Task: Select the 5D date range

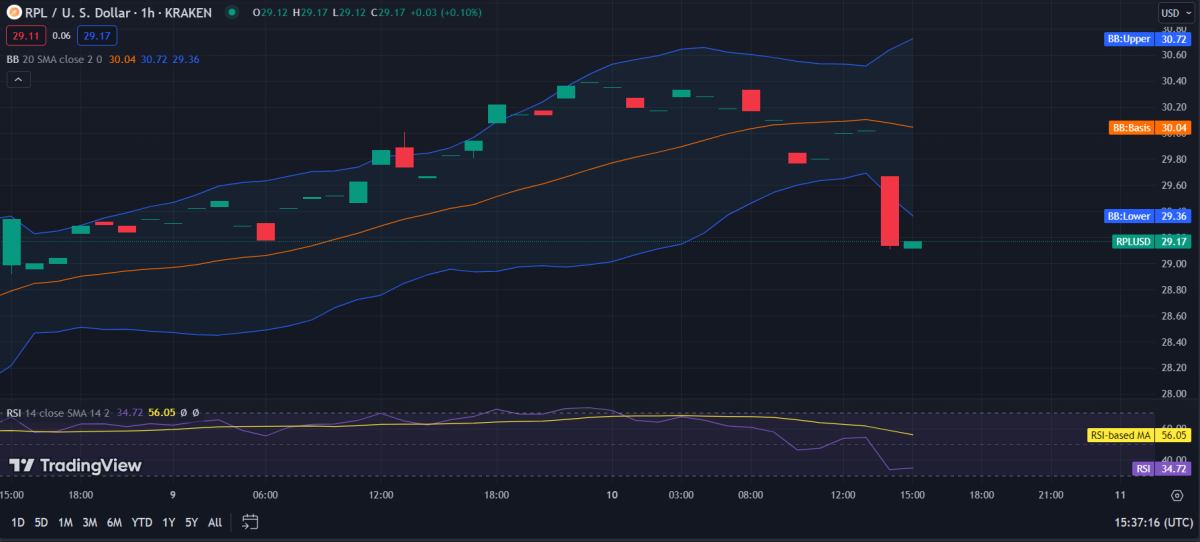Action: pos(41,522)
